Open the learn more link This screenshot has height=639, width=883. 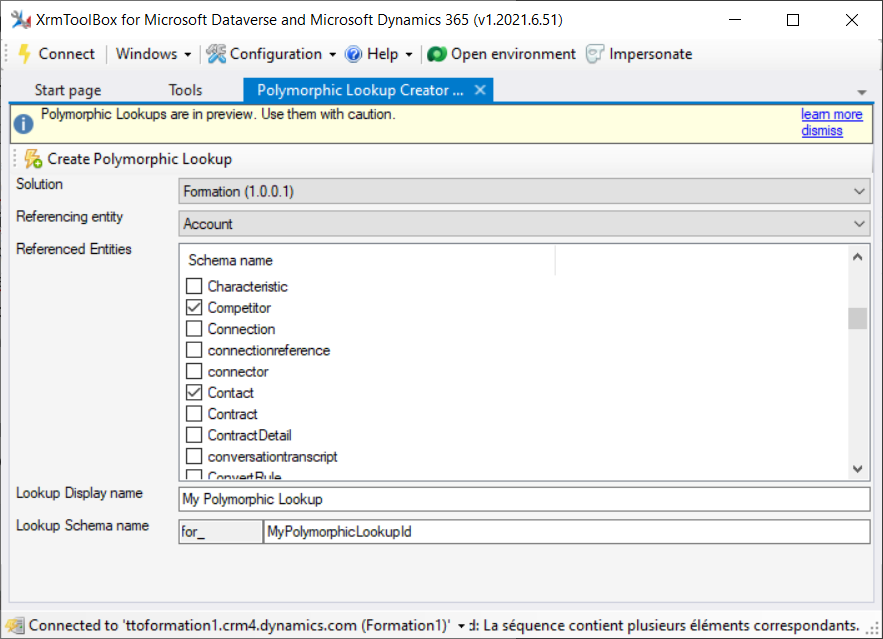[x=831, y=114]
